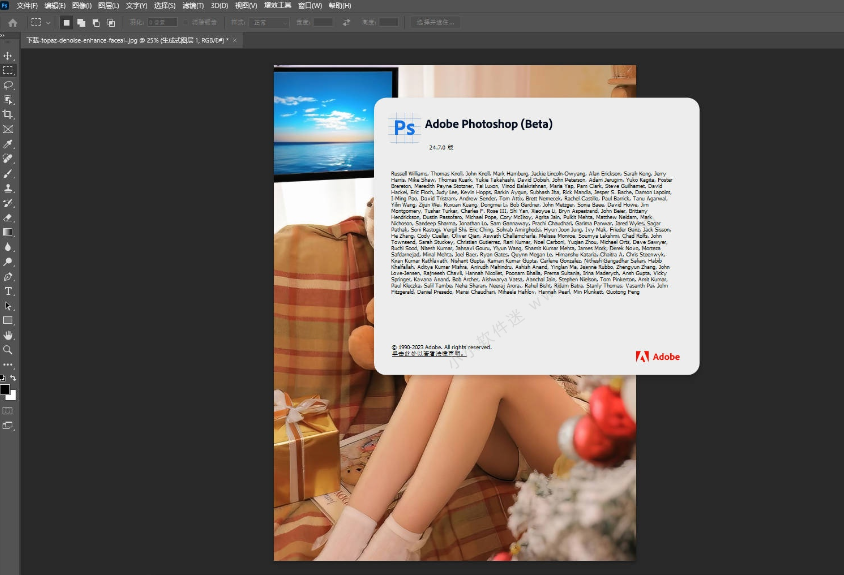Select the Clone Stamp tool
The image size is (844, 575).
coord(8,188)
